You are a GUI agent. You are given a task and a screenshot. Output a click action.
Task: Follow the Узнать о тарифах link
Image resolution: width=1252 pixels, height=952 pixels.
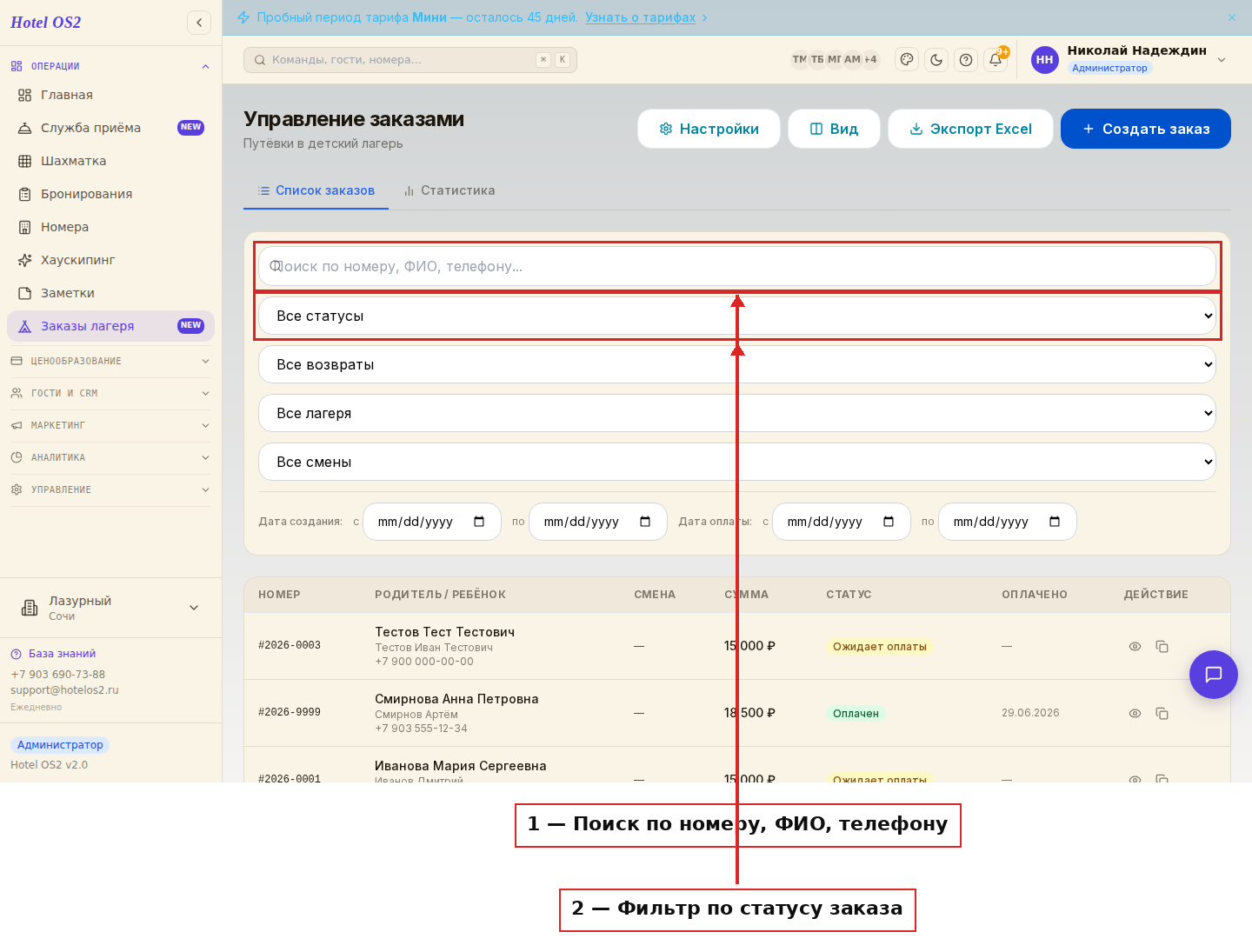tap(641, 17)
